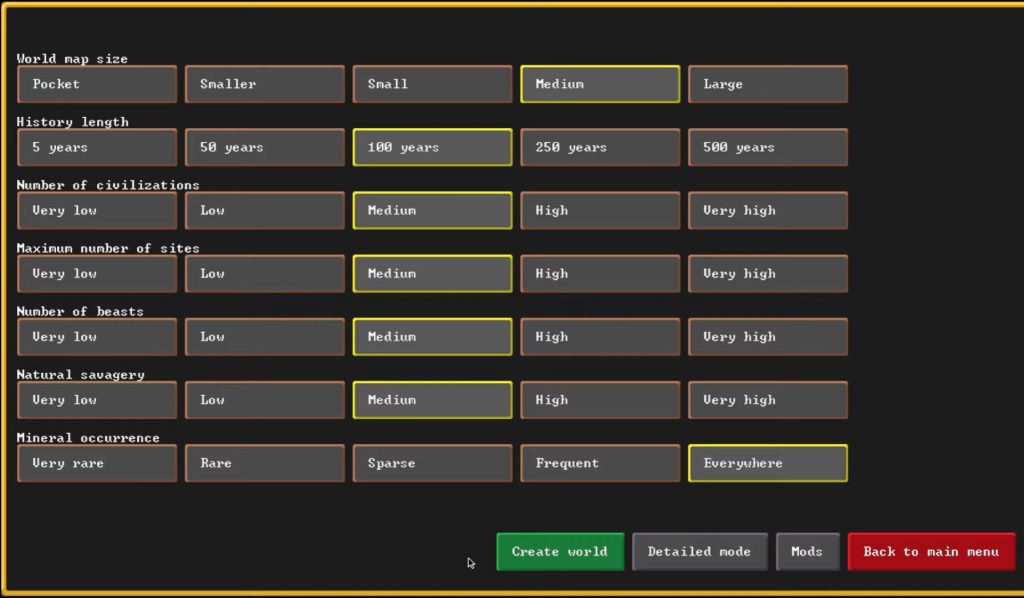Viewport: 1024px width, 598px height.
Task: Choose Low number of civilizations
Action: tap(264, 210)
